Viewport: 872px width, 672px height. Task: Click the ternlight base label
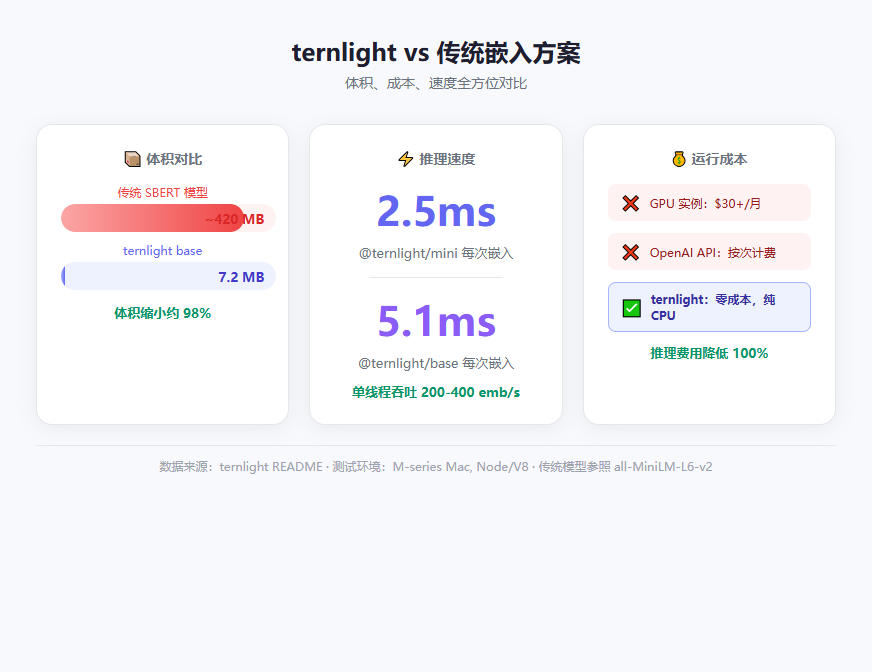click(162, 250)
